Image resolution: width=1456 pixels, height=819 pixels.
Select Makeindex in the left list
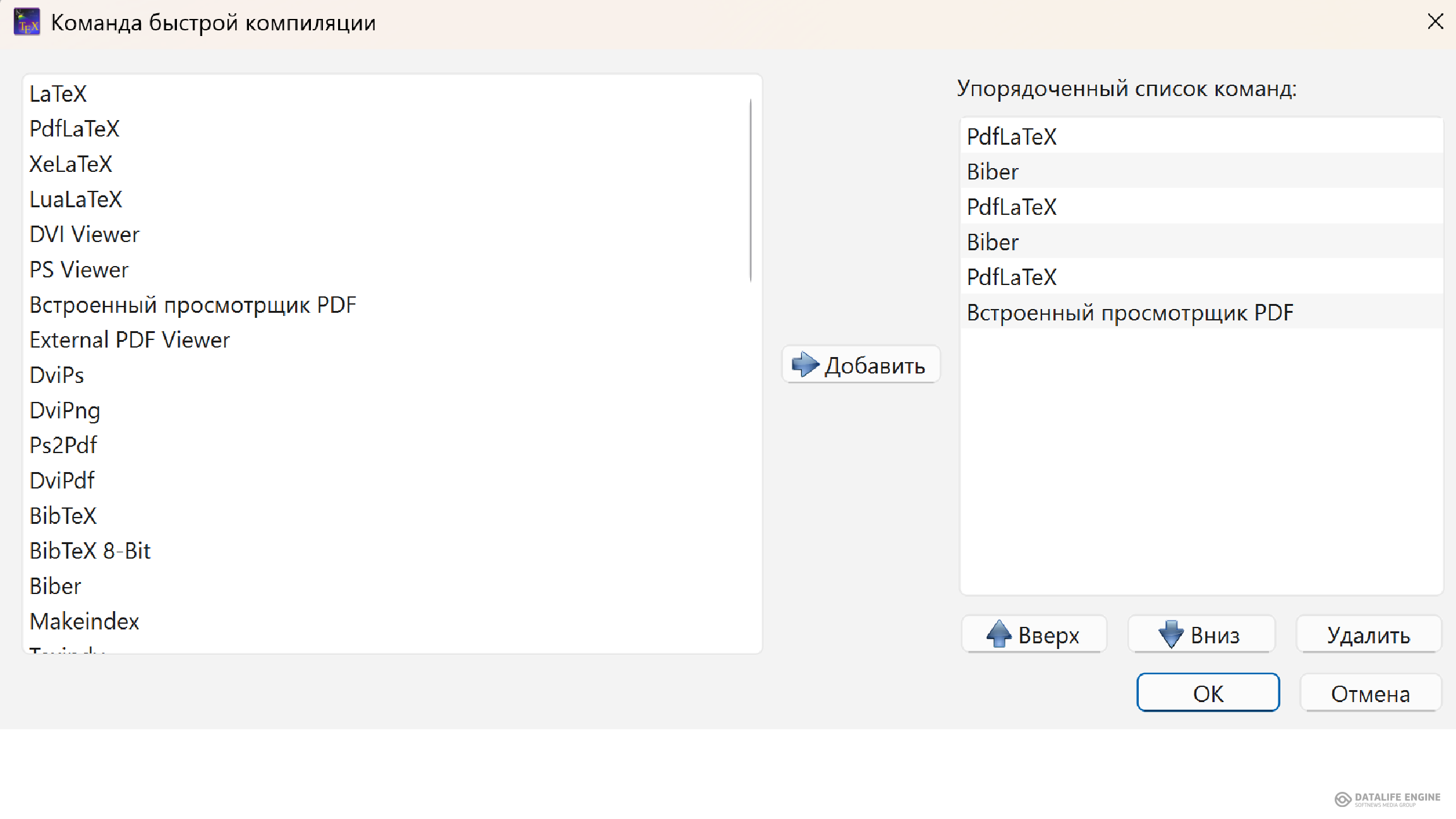tap(84, 622)
